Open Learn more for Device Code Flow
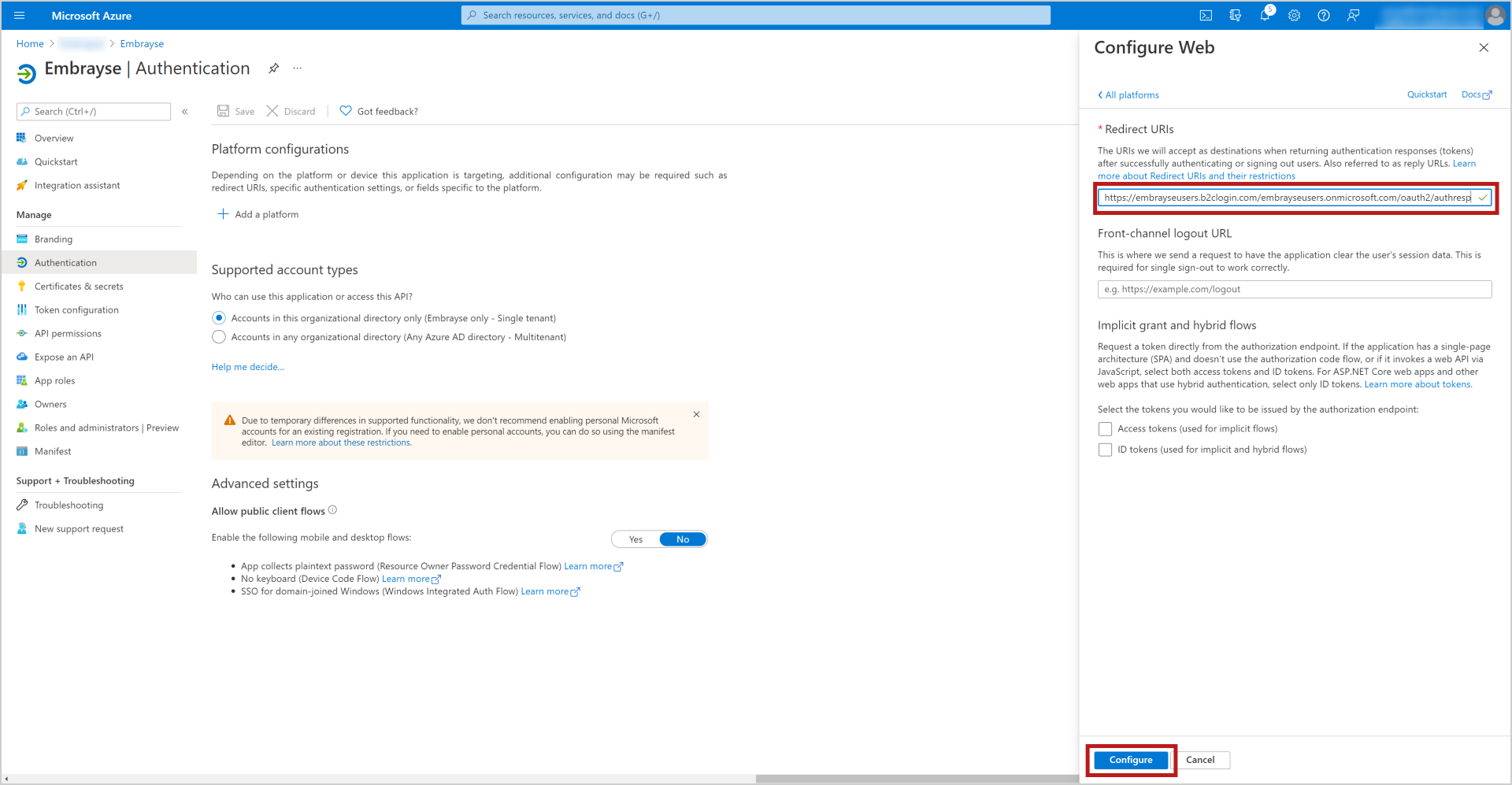 tap(411, 579)
